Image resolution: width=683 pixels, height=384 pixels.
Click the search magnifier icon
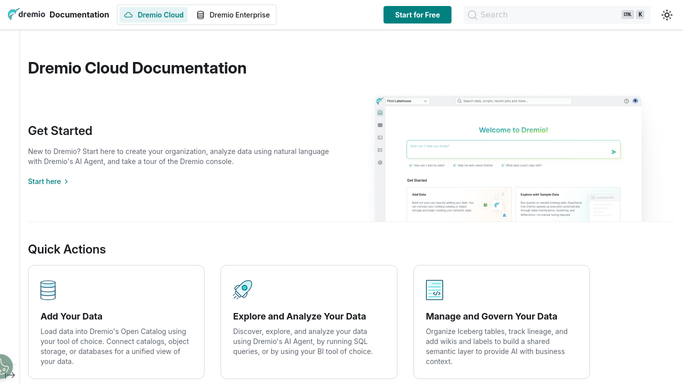tap(472, 15)
